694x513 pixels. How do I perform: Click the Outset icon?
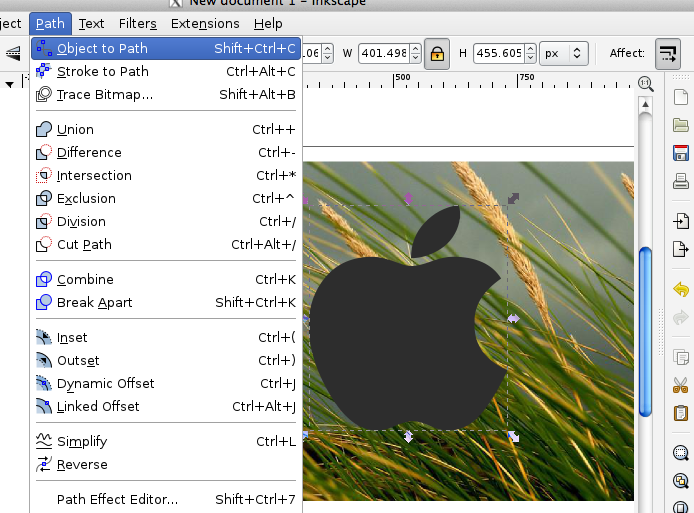click(44, 360)
